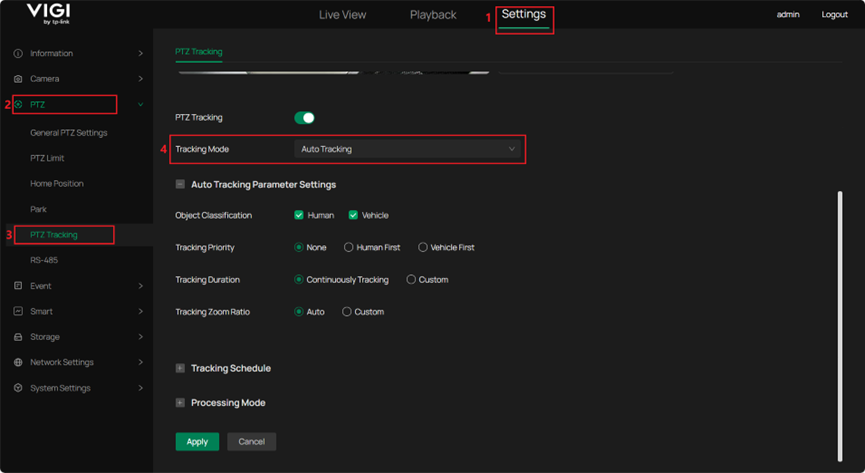Expand the Information menu chevron
Screen dimensions: 865x473
click(x=141, y=54)
